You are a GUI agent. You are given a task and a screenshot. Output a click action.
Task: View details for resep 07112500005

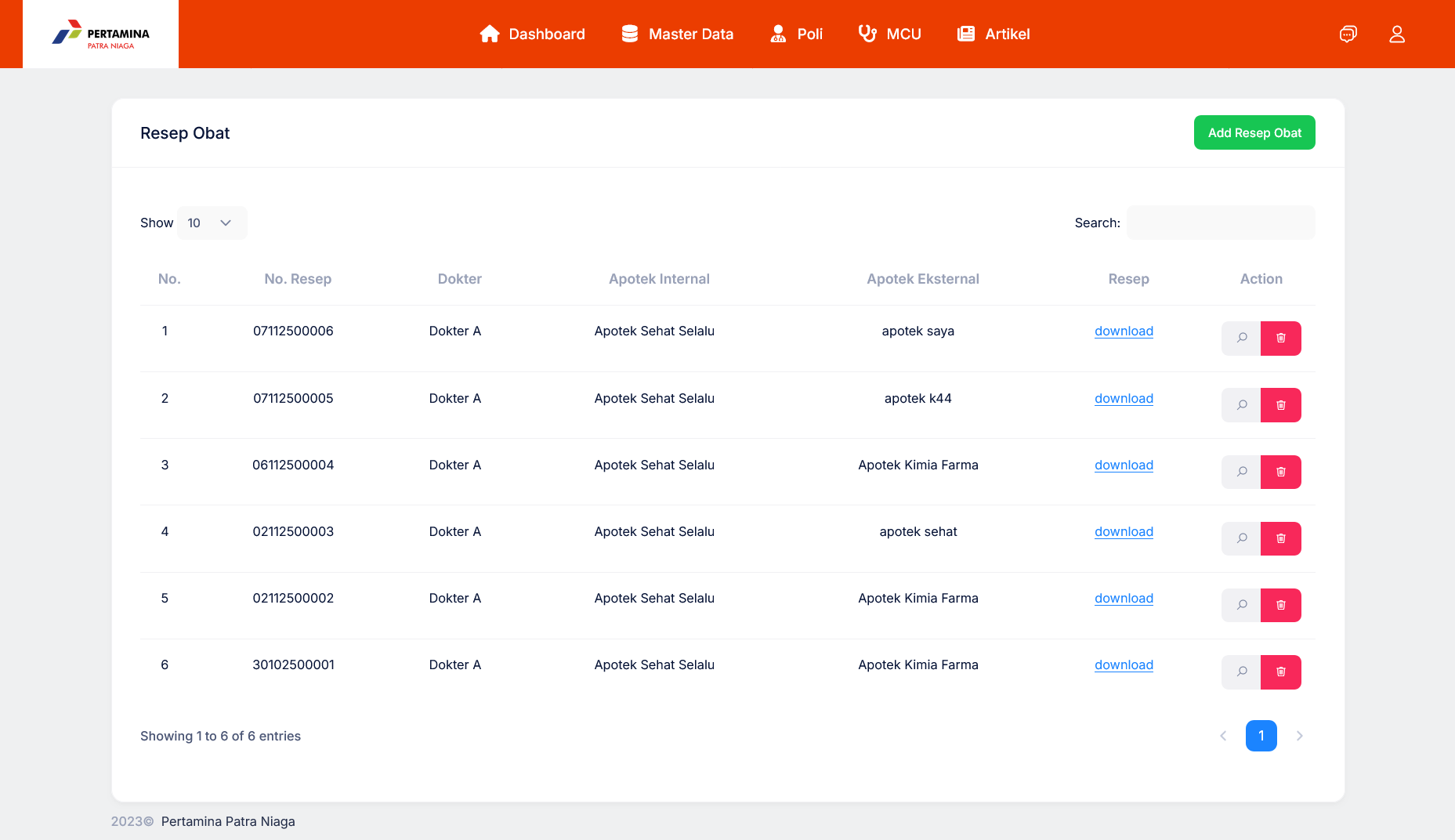(1241, 405)
